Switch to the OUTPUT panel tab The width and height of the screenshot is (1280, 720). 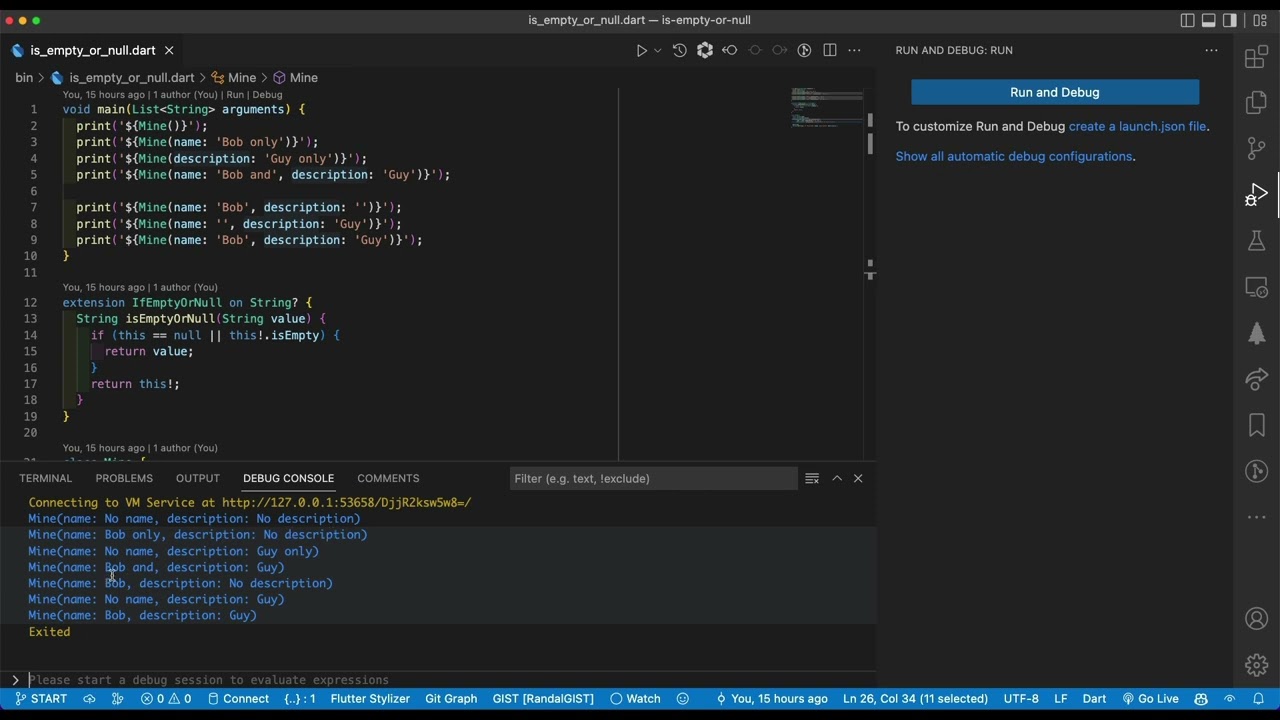(x=198, y=478)
